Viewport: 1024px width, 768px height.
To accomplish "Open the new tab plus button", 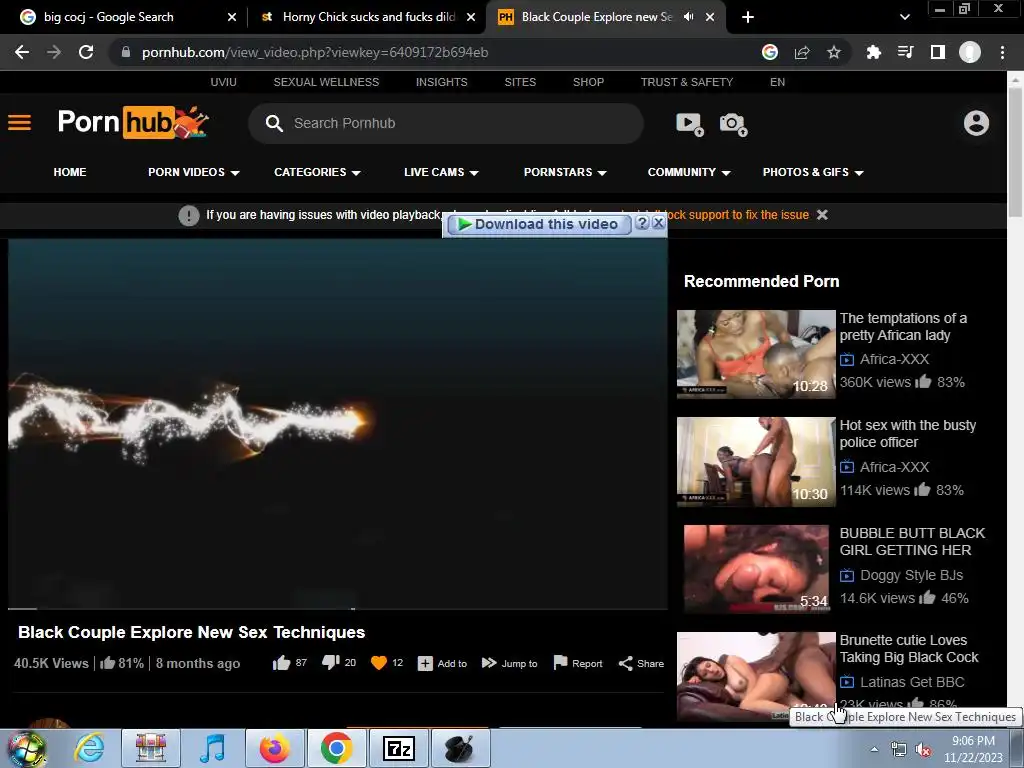I will point(748,17).
